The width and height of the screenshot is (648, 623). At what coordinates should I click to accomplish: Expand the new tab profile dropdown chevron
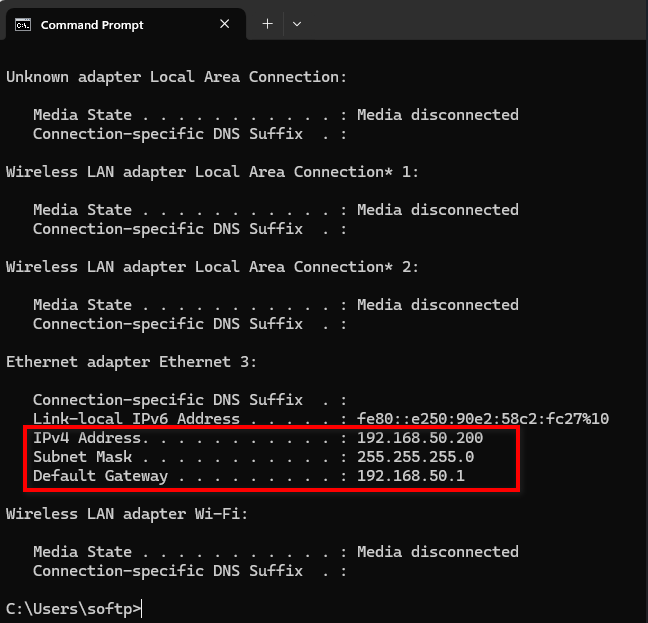pyautogui.click(x=297, y=24)
